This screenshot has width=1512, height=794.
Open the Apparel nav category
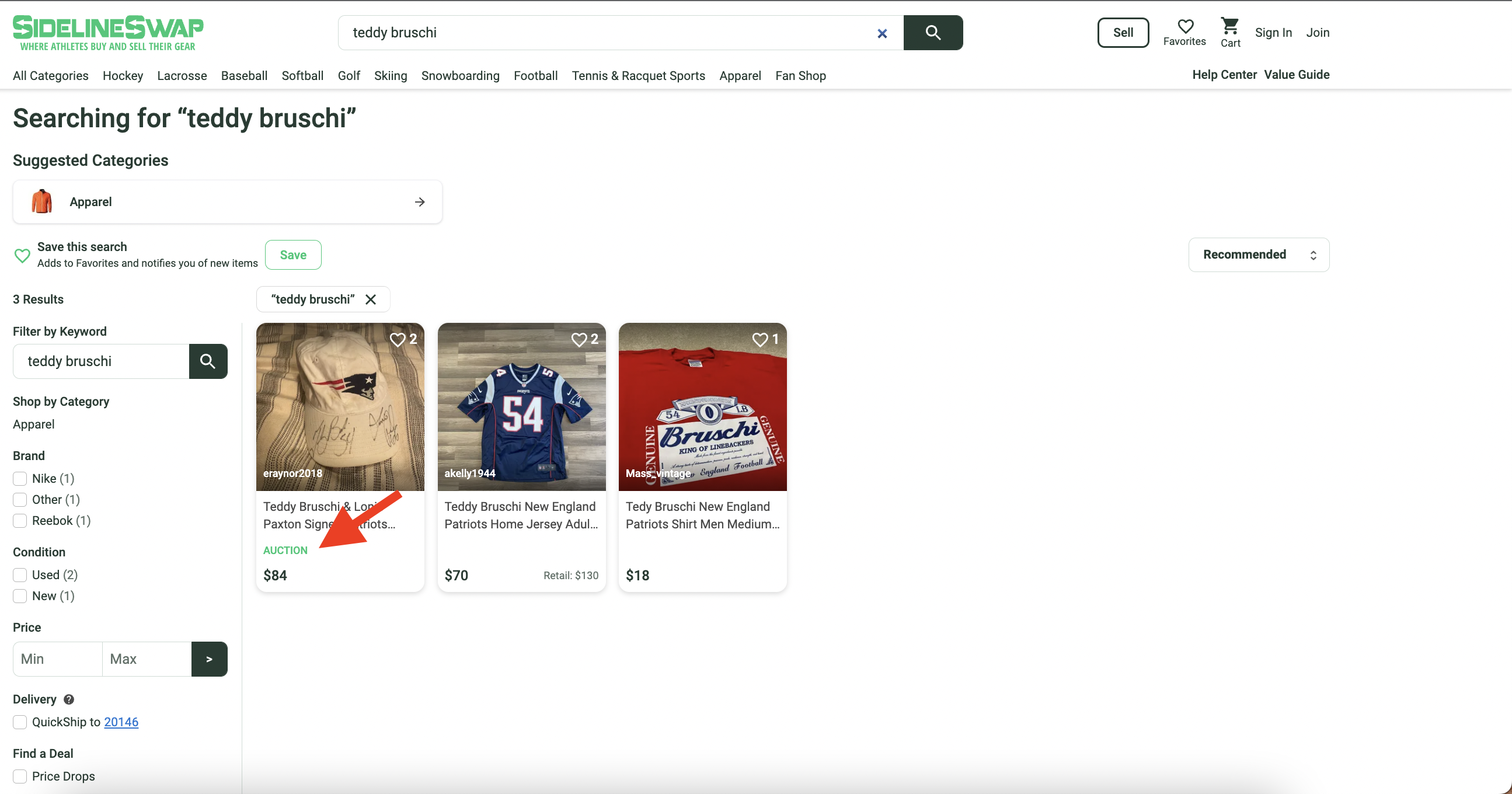click(740, 76)
